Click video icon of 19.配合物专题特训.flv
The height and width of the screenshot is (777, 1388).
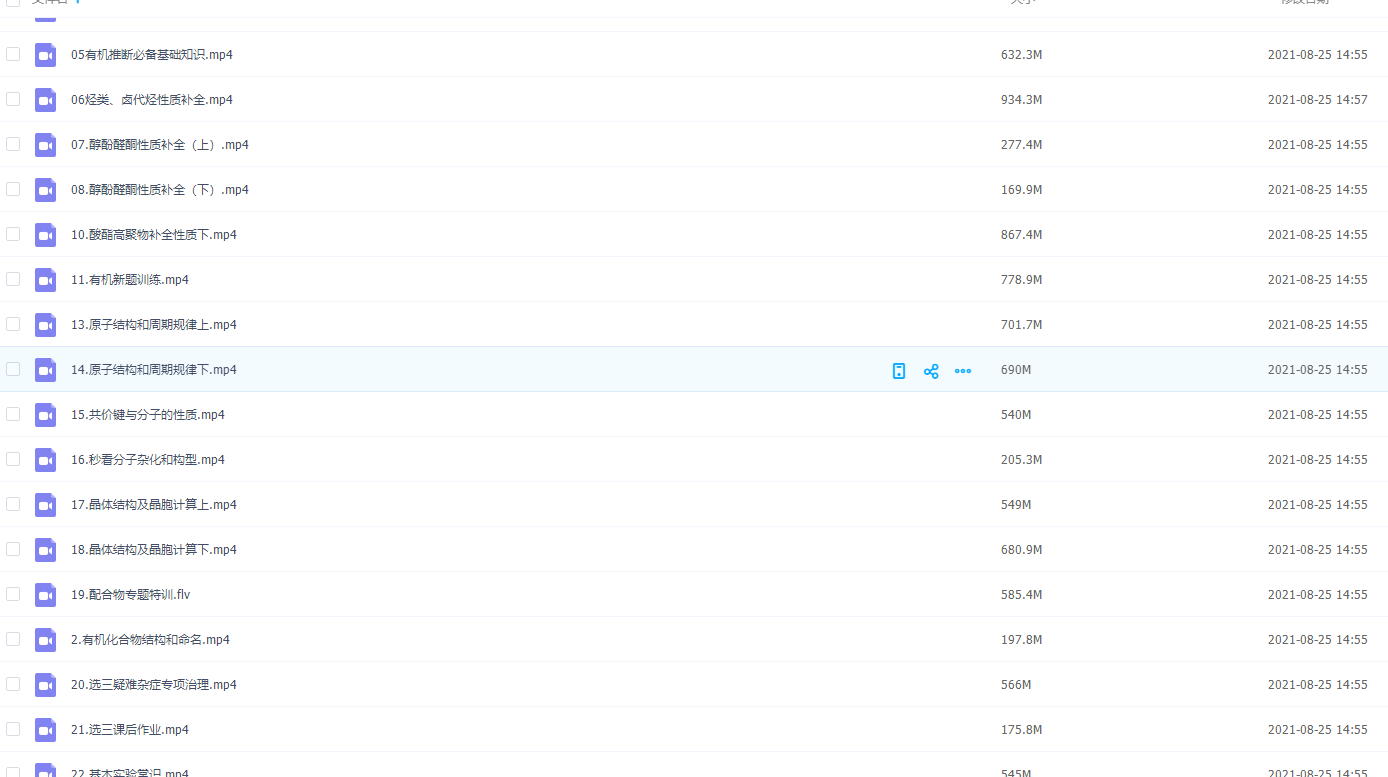(x=46, y=595)
